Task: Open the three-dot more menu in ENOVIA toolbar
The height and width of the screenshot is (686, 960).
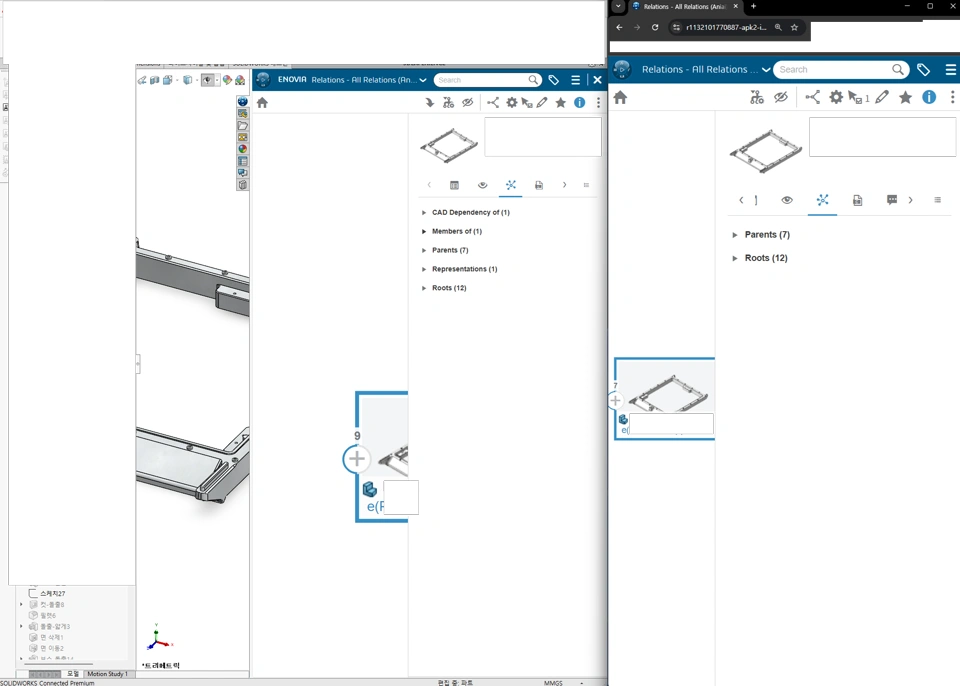Action: click(598, 102)
